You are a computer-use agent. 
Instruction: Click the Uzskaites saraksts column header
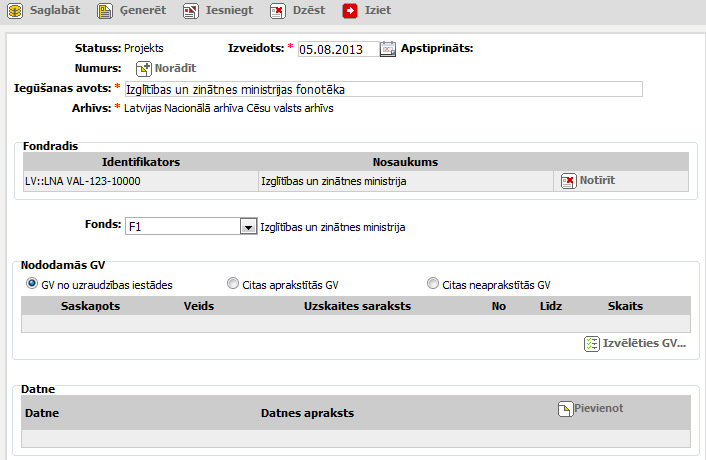pos(357,306)
